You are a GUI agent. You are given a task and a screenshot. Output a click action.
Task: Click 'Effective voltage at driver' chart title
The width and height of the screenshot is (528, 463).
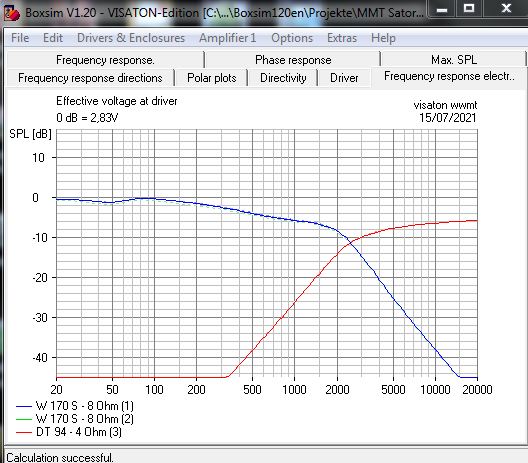click(117, 101)
